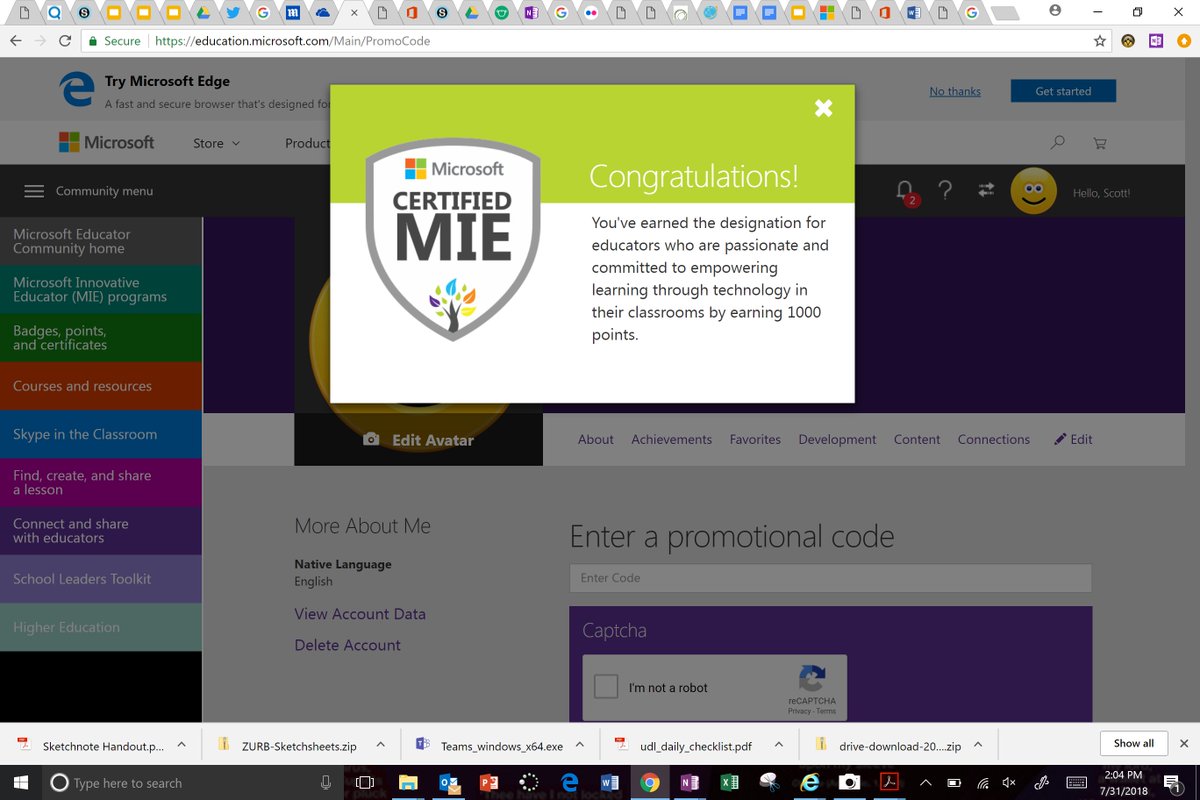This screenshot has width=1200, height=800.
Task: Open the Development profile tab
Action: coord(837,439)
